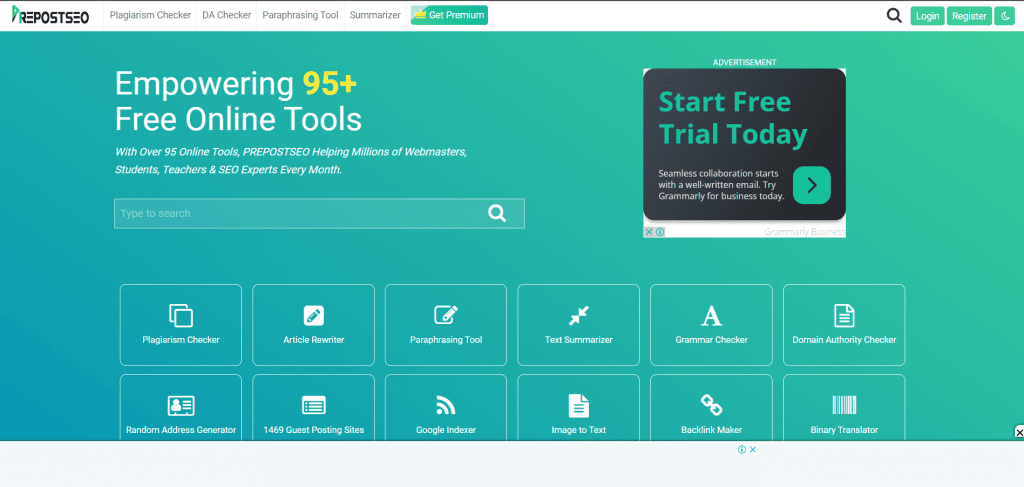This screenshot has height=487, width=1024.
Task: Open Plagiarism Checker from the top nav
Action: point(150,15)
